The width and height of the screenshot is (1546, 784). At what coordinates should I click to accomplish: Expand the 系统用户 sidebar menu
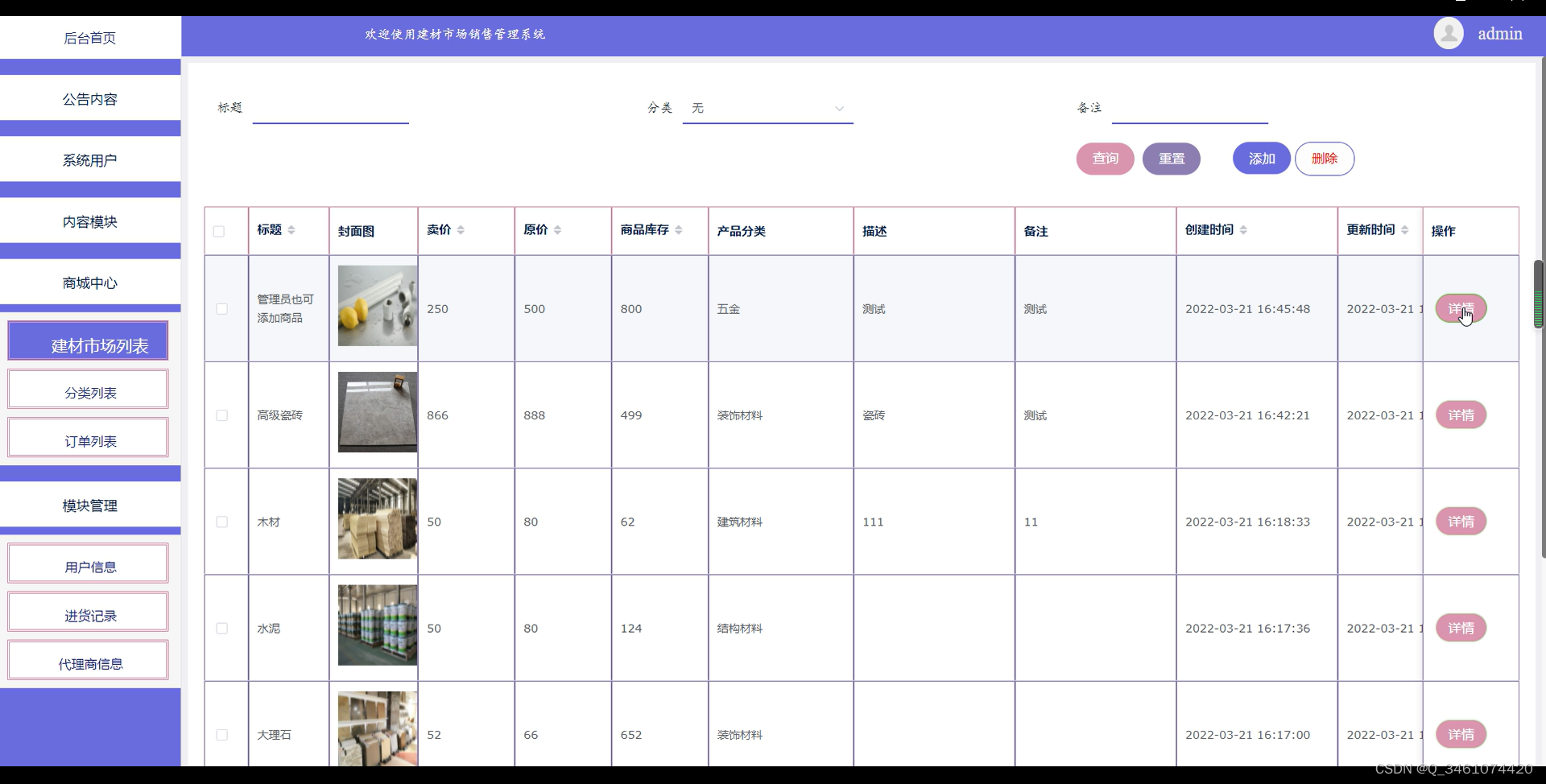pos(90,160)
